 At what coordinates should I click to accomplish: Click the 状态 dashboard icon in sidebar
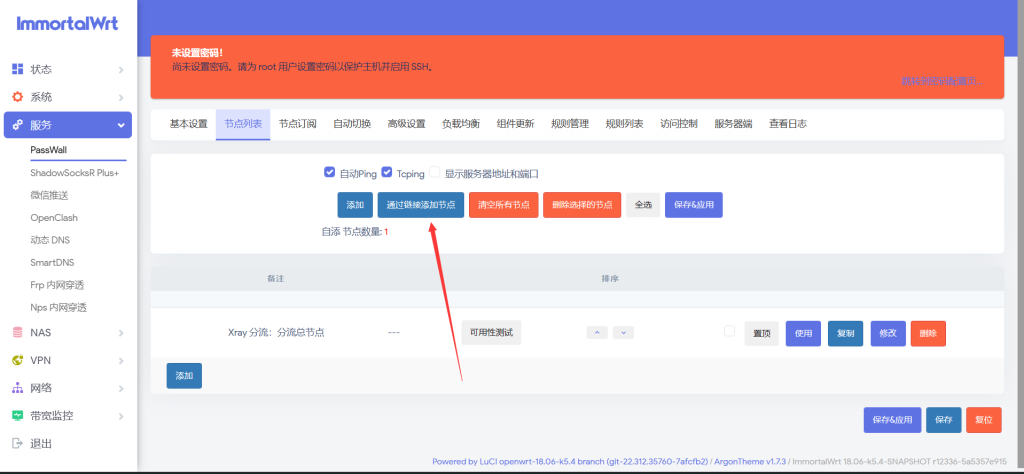tap(17, 69)
